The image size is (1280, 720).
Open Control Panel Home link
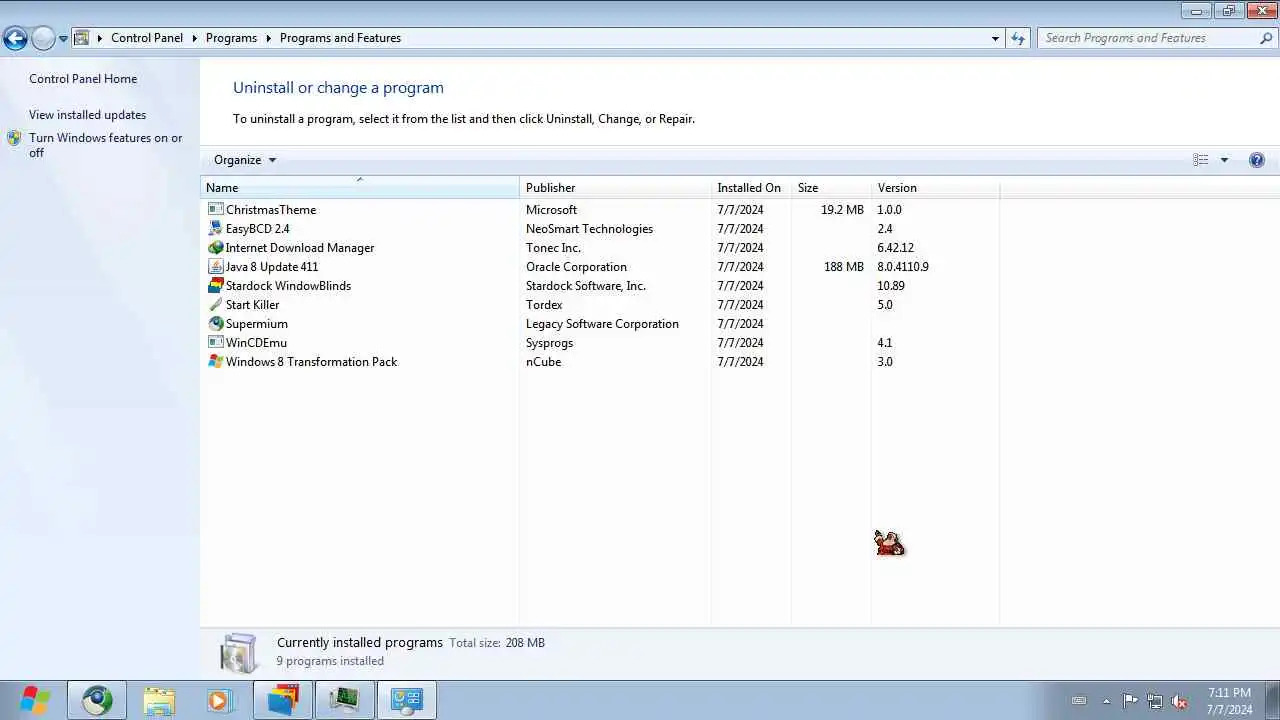[83, 79]
